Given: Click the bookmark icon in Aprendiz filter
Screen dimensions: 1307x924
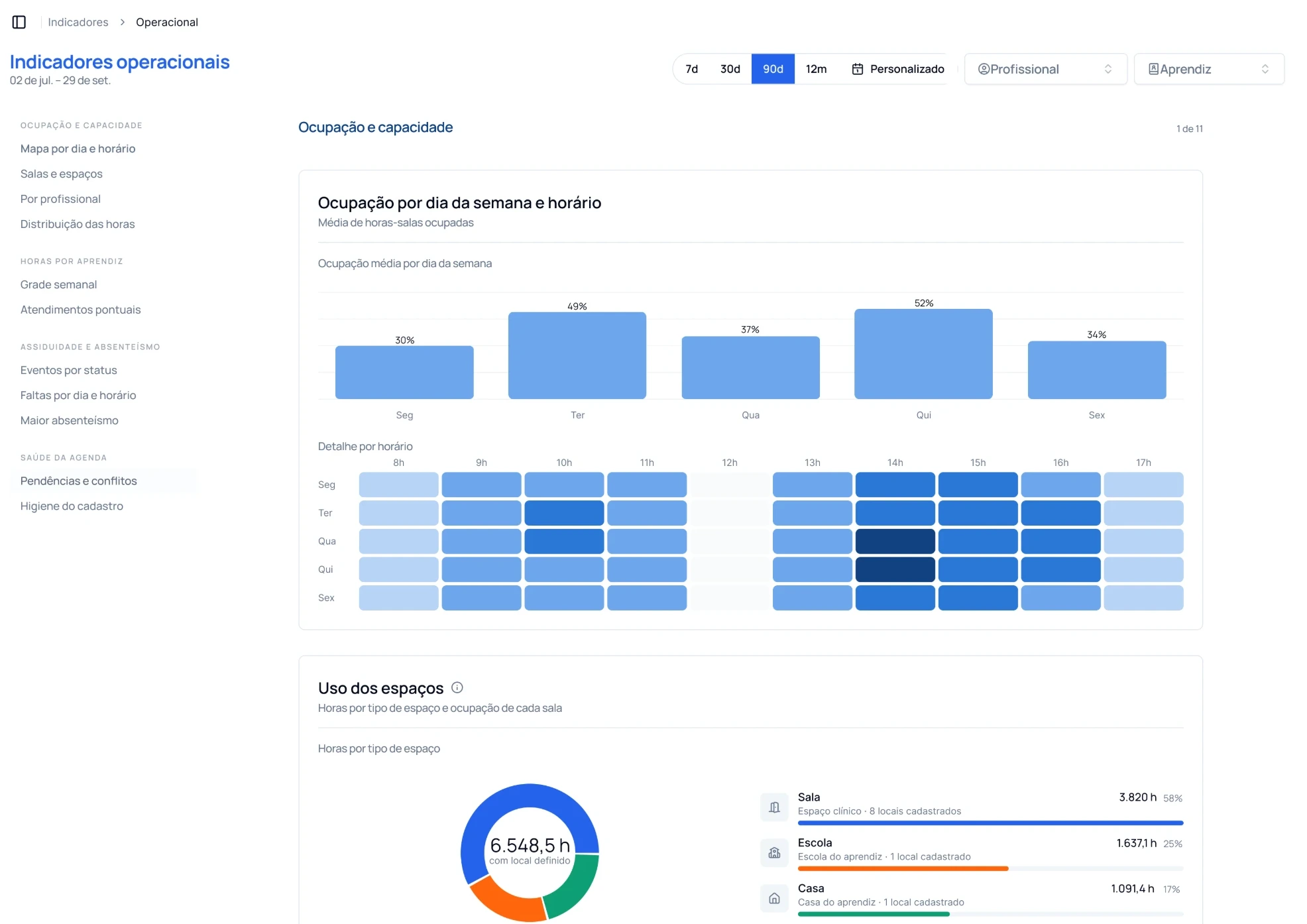Looking at the screenshot, I should 1153,69.
